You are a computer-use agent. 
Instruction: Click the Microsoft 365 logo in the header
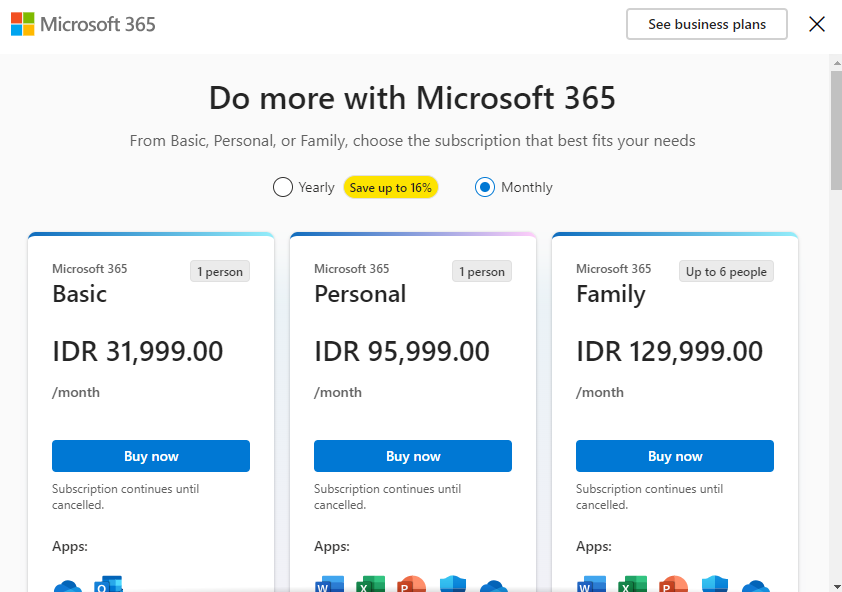pos(83,24)
